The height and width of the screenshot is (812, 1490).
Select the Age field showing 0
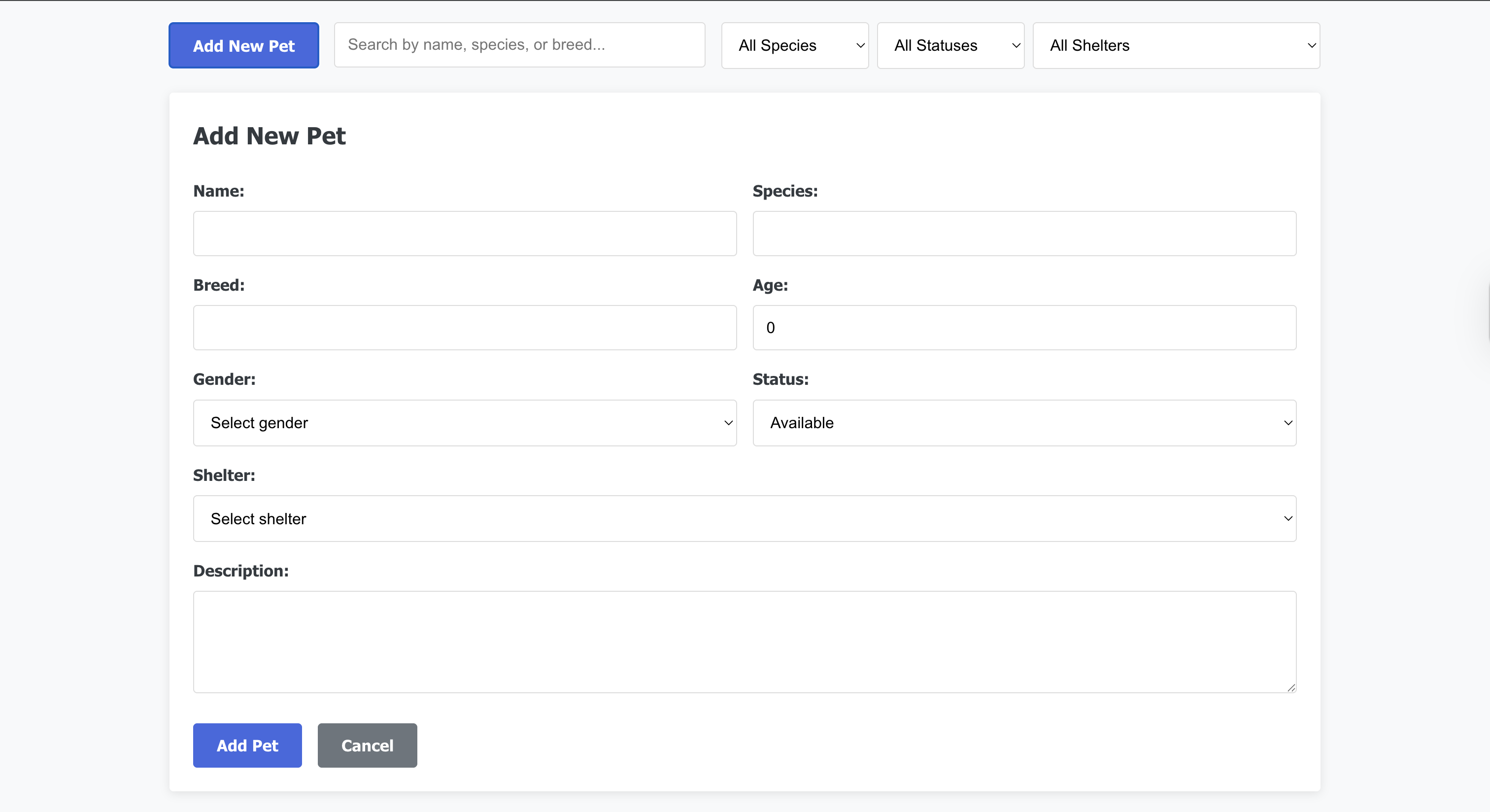[1024, 327]
